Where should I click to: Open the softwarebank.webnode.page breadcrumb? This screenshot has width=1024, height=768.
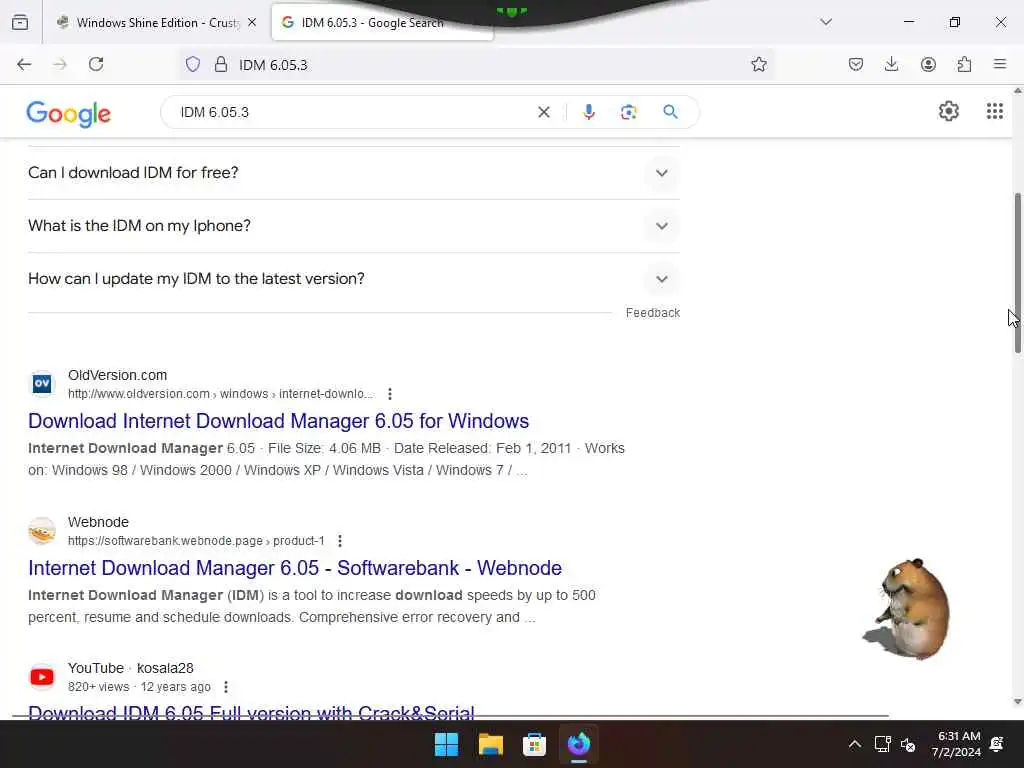click(196, 541)
